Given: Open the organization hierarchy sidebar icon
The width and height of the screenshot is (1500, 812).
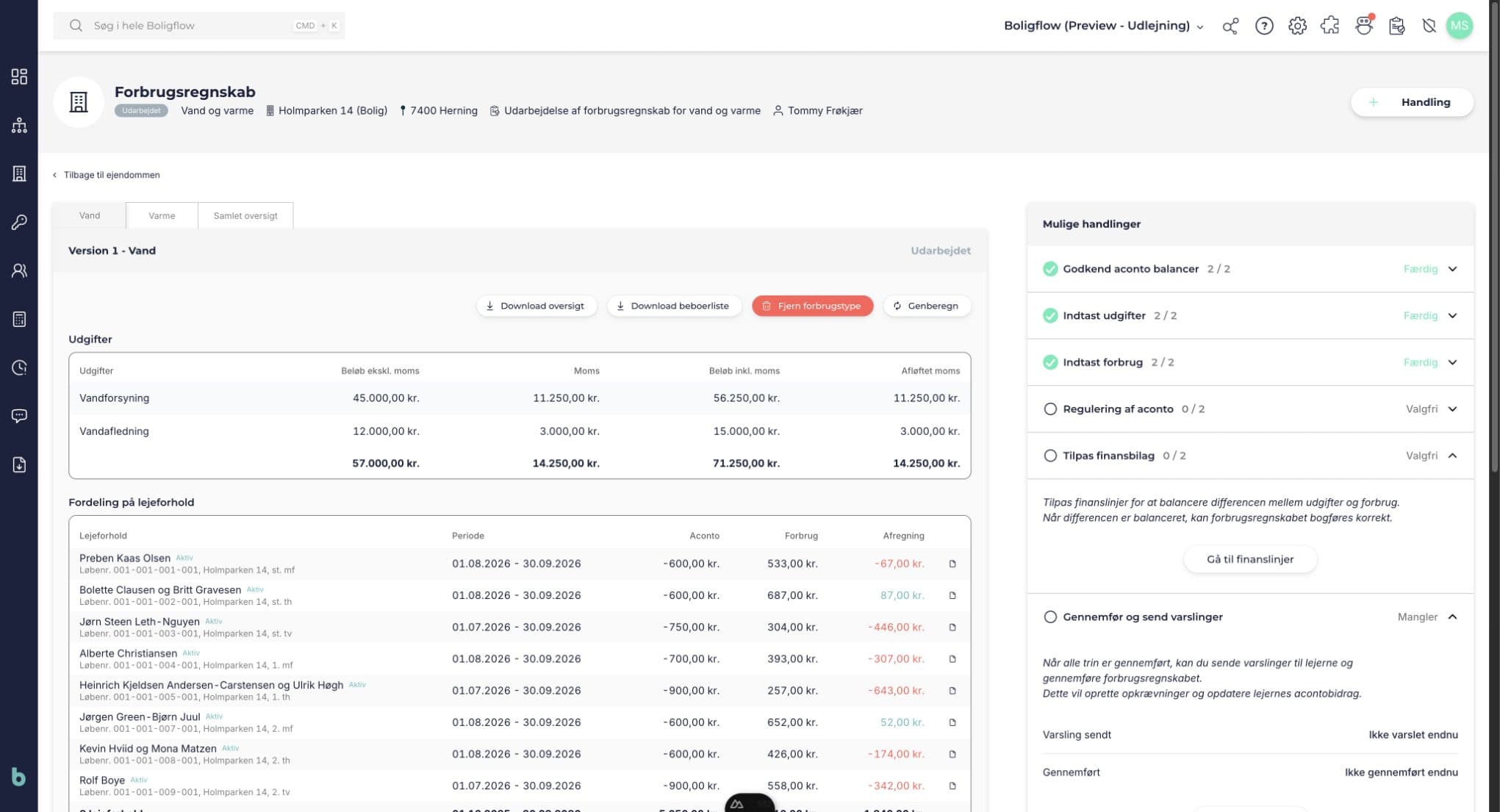Looking at the screenshot, I should (19, 125).
